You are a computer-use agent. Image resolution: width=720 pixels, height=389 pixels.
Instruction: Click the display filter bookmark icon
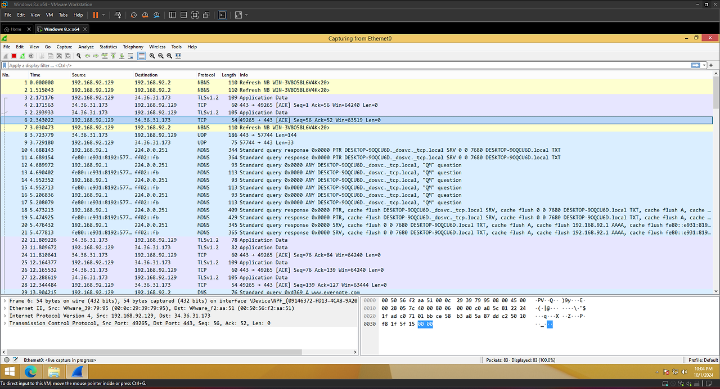pyautogui.click(x=5, y=66)
